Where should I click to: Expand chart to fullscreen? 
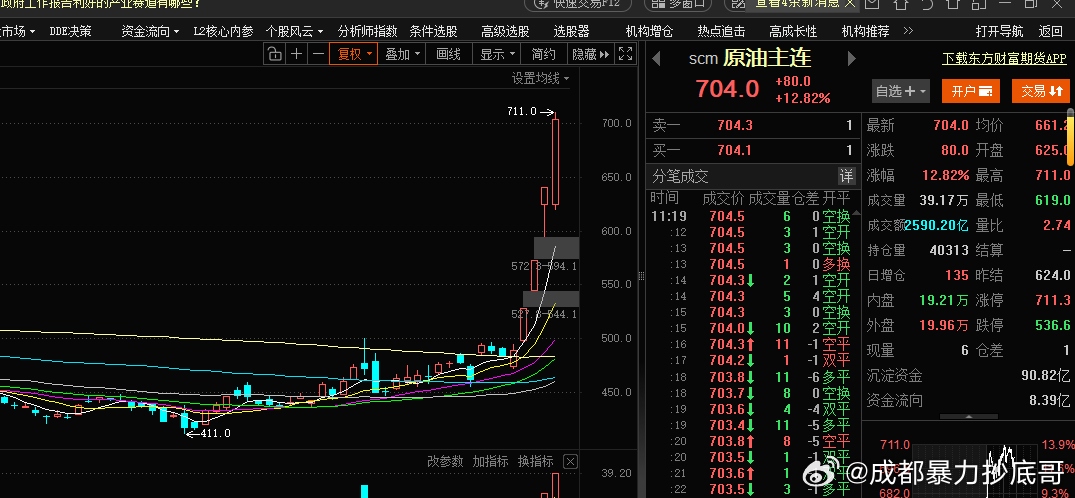click(625, 54)
